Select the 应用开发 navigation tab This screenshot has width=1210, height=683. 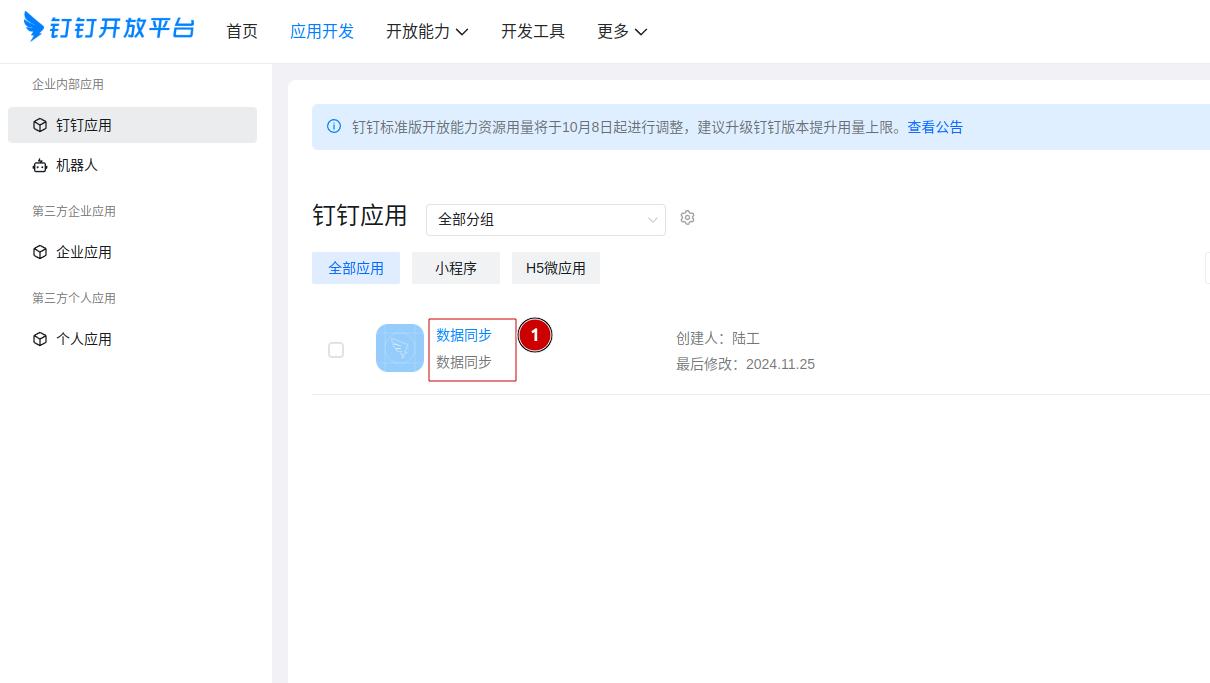pyautogui.click(x=322, y=31)
